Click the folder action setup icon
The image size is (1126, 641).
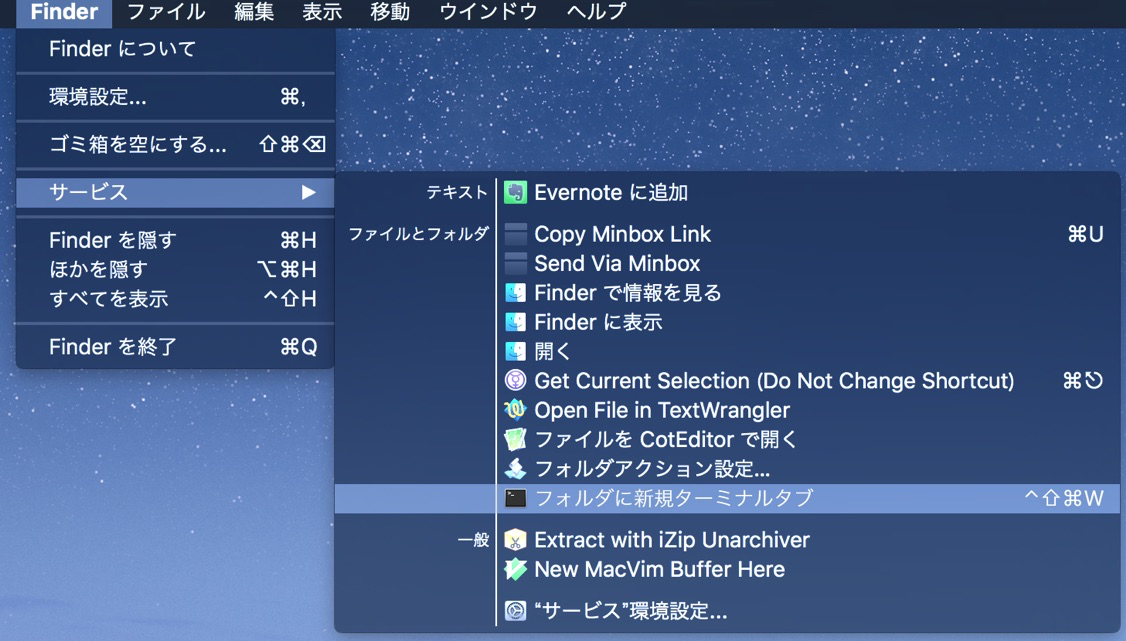(515, 469)
